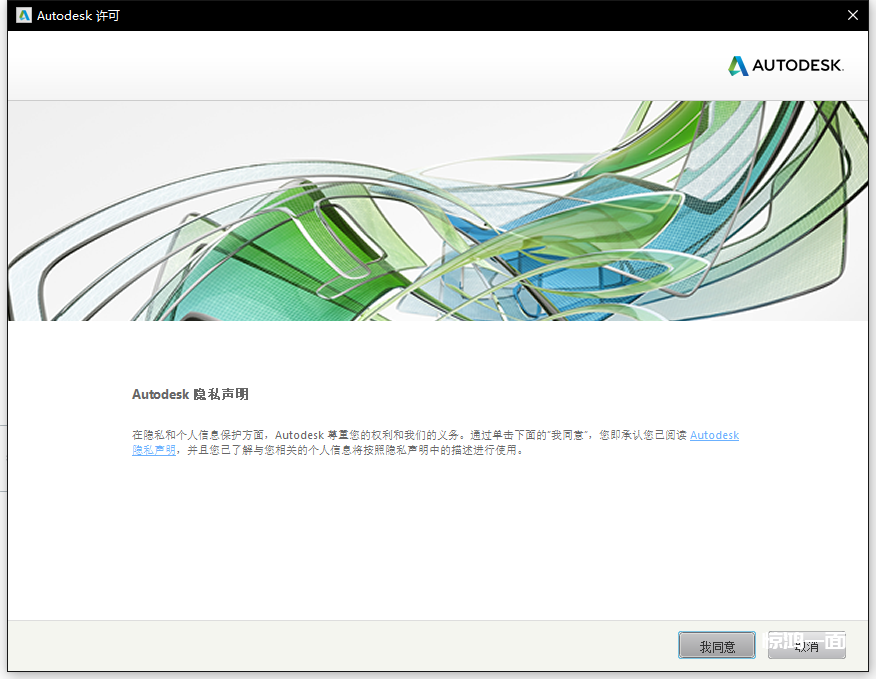Screen dimensions: 876x679
Task: Open the Autodesk link at the paragraph's end
Action: pyautogui.click(x=714, y=435)
